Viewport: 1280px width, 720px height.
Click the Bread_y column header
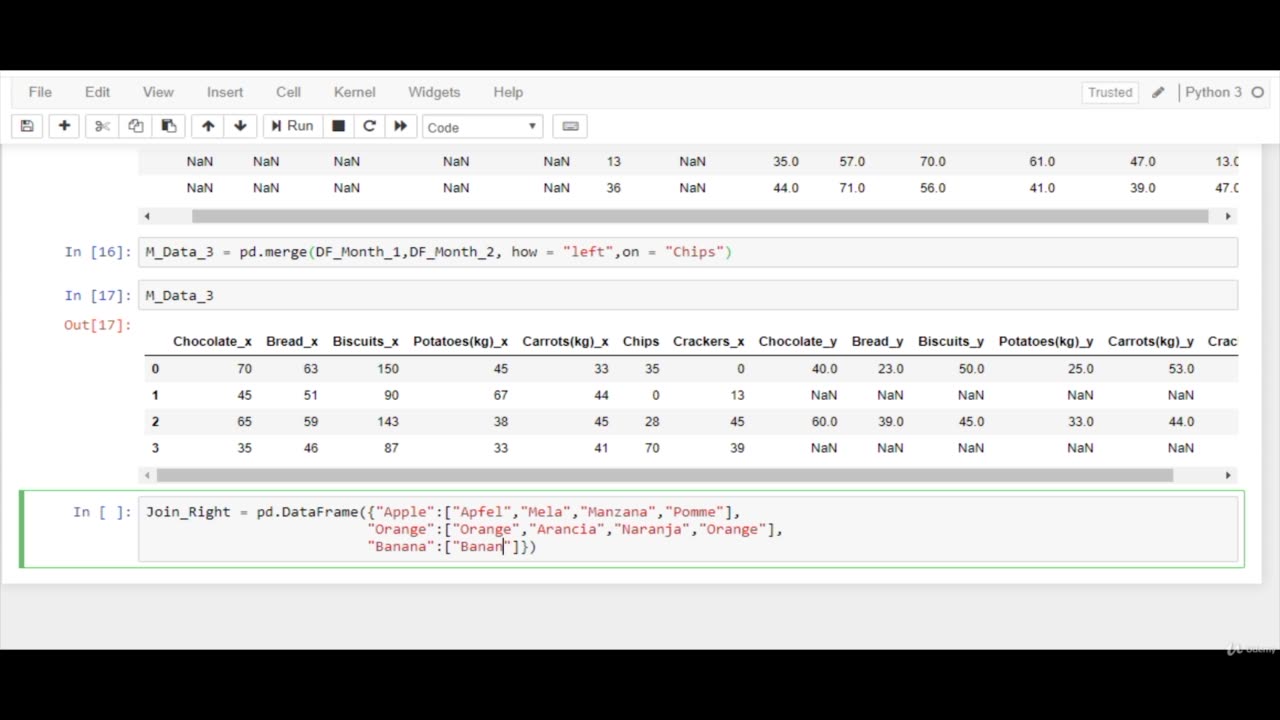tap(878, 341)
